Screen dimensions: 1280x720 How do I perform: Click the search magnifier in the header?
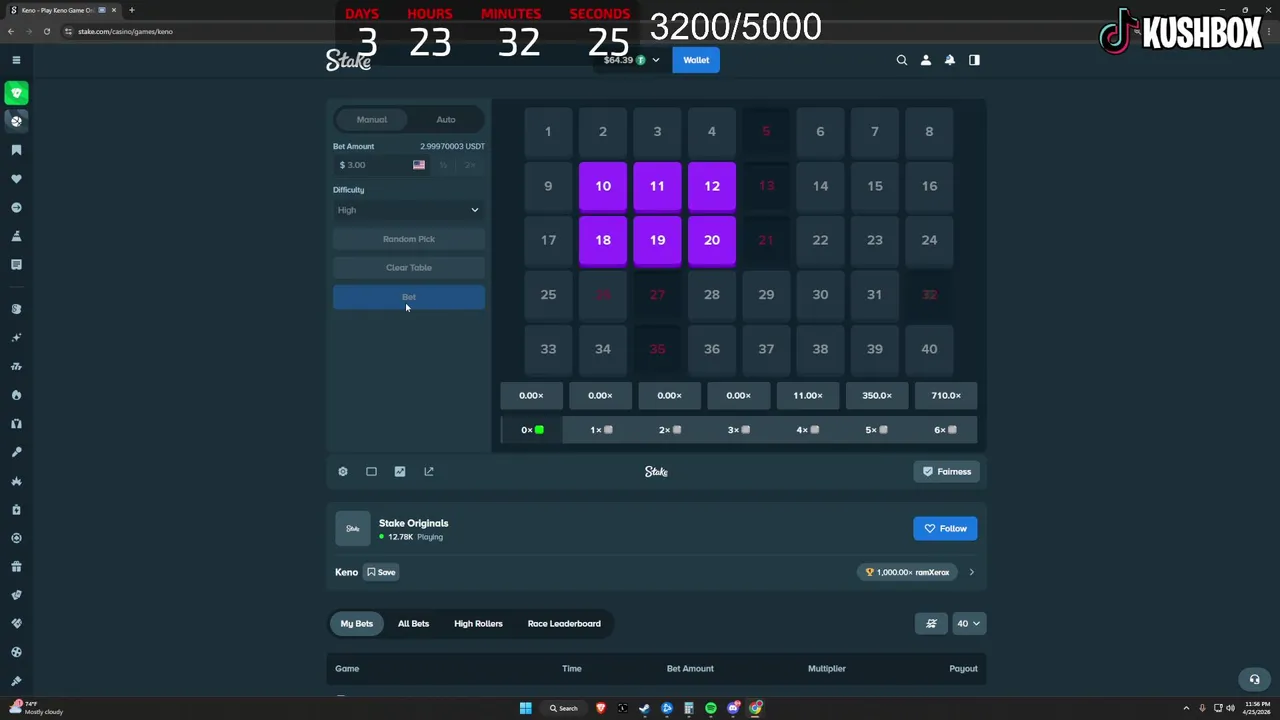902,60
